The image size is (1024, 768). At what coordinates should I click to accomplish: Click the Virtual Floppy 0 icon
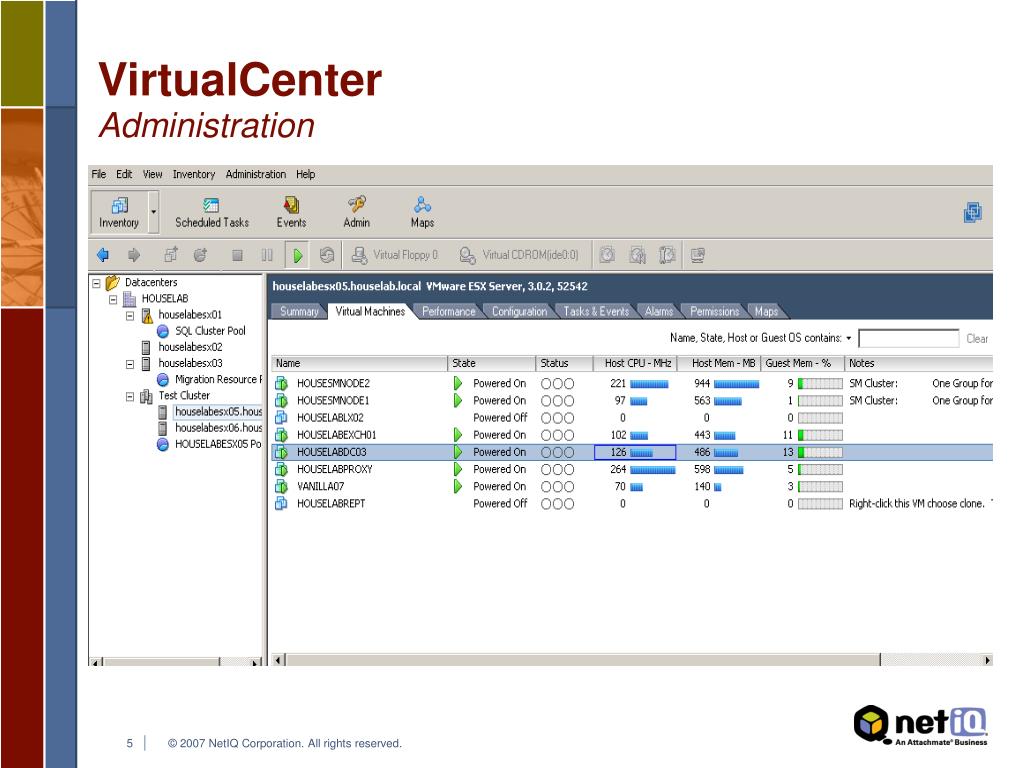point(359,255)
